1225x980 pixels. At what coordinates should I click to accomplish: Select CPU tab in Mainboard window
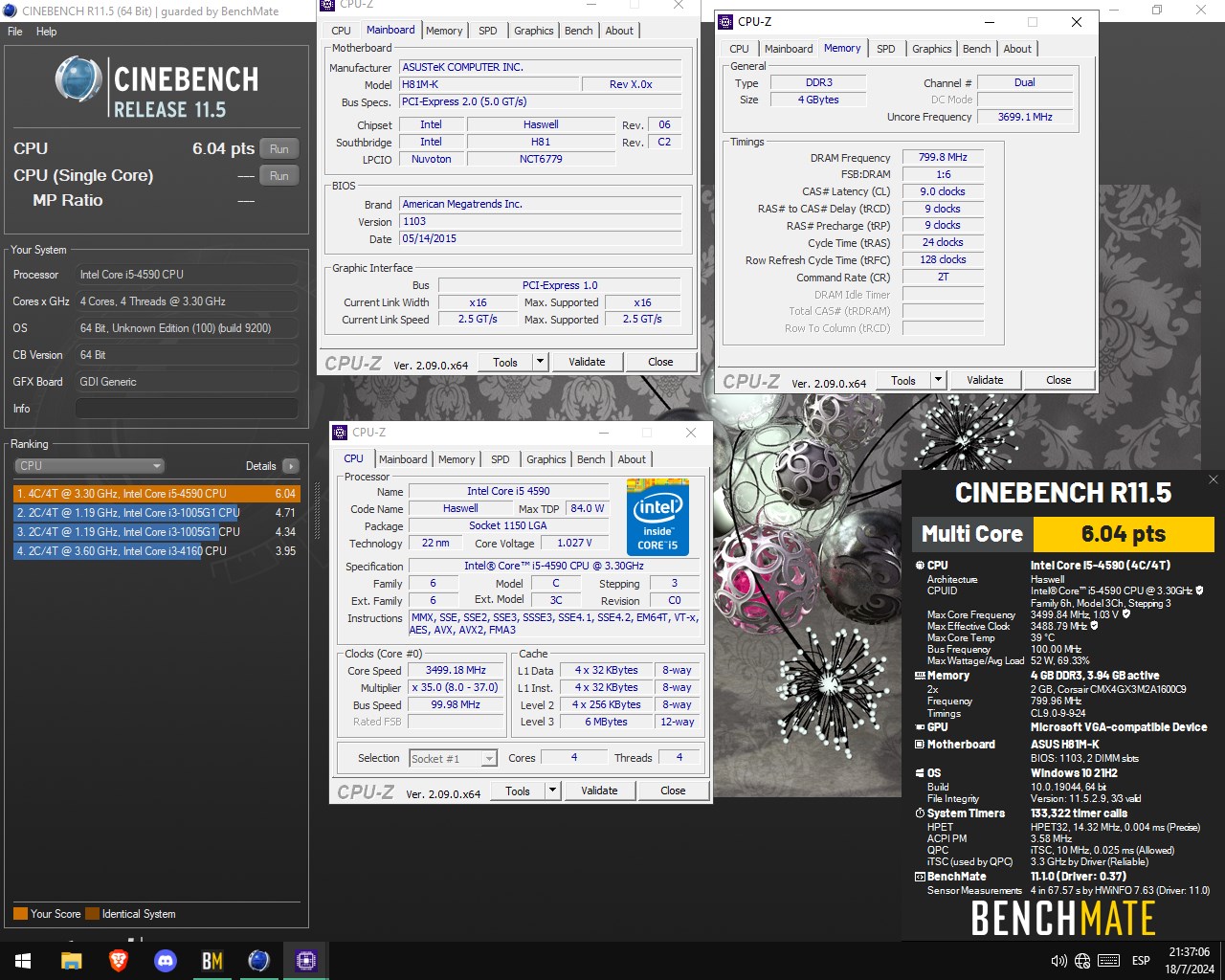[x=341, y=31]
